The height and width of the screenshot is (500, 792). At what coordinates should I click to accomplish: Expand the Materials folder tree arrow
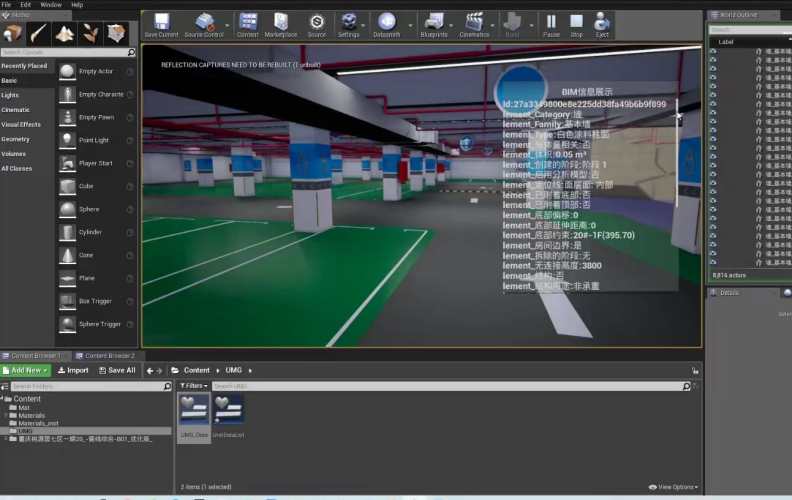point(6,416)
